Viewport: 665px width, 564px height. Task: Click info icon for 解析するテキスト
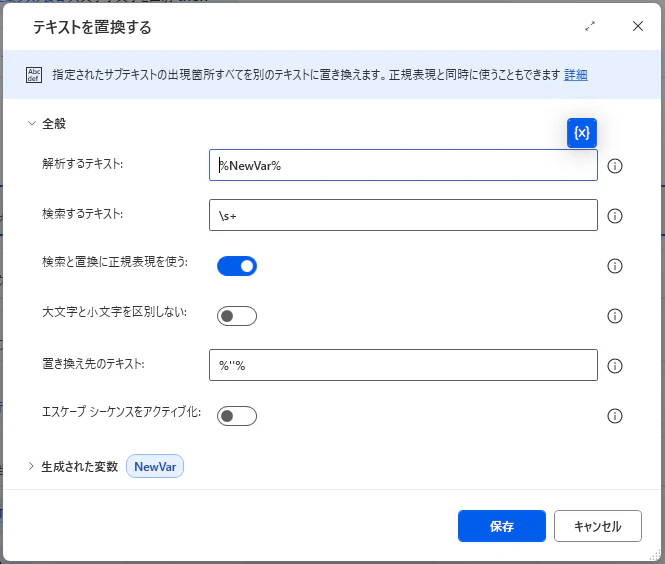point(615,166)
